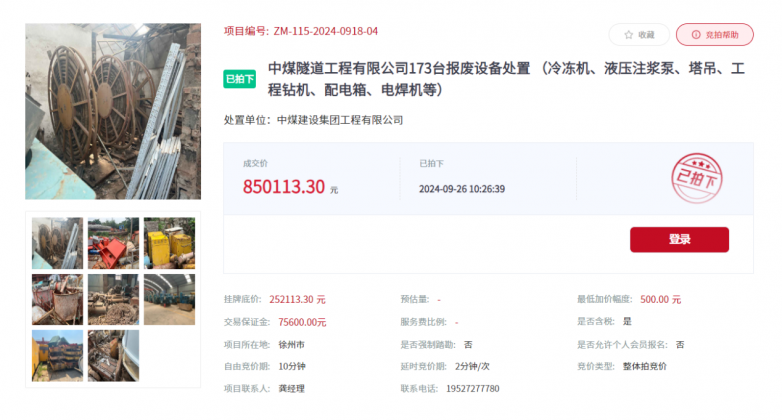Click the free bidding period 10分钟
The width and height of the screenshot is (782, 420).
pyautogui.click(x=292, y=366)
